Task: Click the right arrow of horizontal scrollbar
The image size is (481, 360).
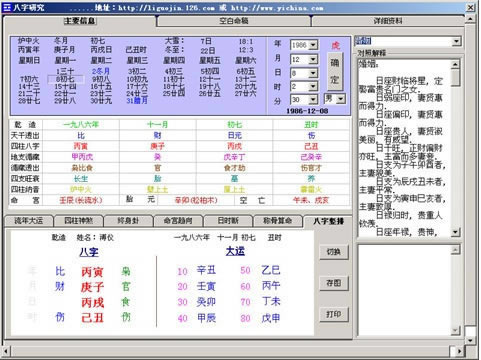Action: point(459,351)
